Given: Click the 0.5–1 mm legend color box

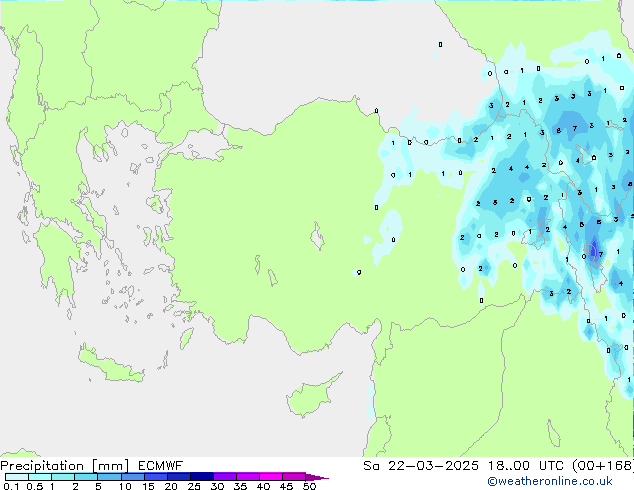Looking at the screenshot, I should pos(40,477).
